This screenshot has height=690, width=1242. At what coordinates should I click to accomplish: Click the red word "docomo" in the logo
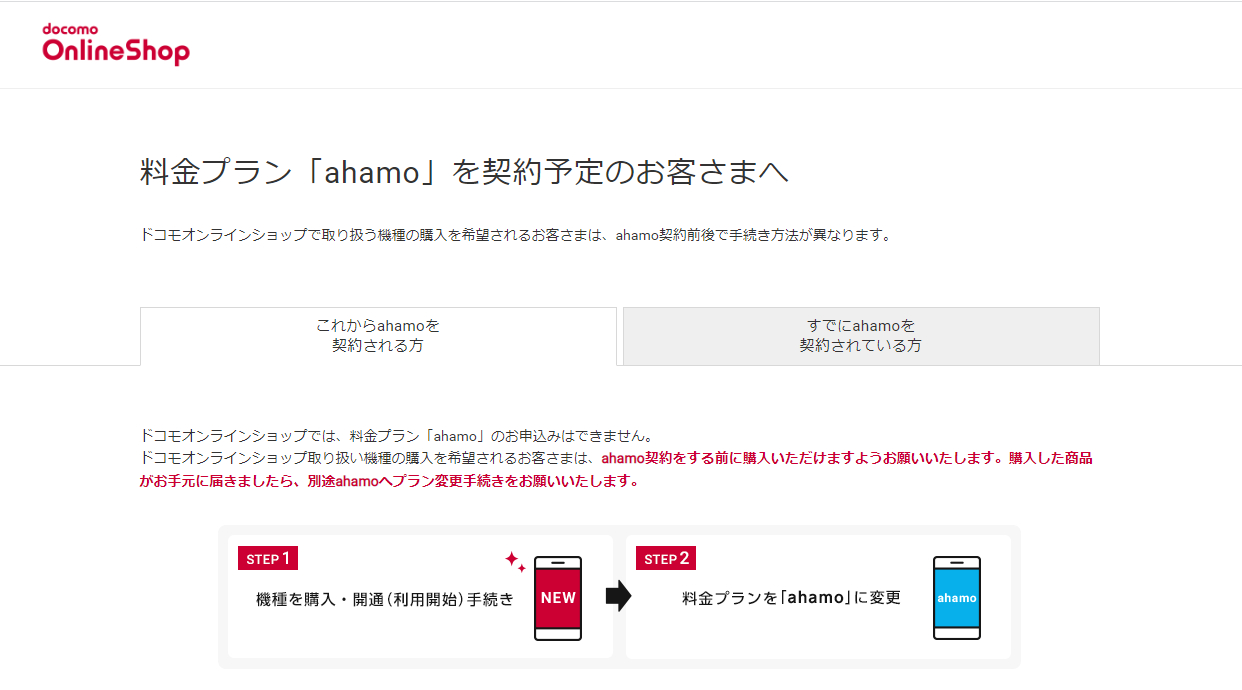[68, 29]
